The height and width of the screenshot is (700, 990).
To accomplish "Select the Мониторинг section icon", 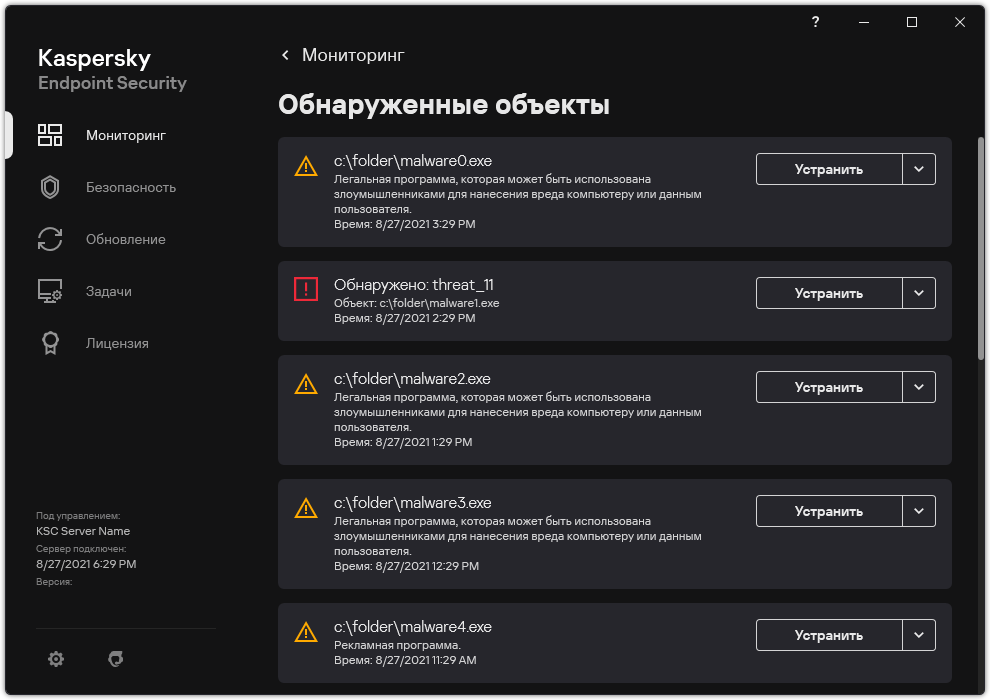I will [x=50, y=135].
